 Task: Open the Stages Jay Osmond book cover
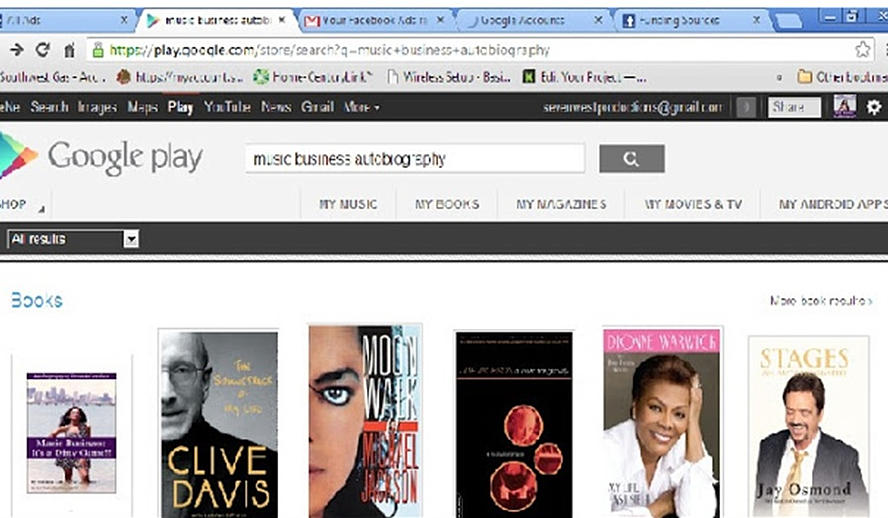808,426
